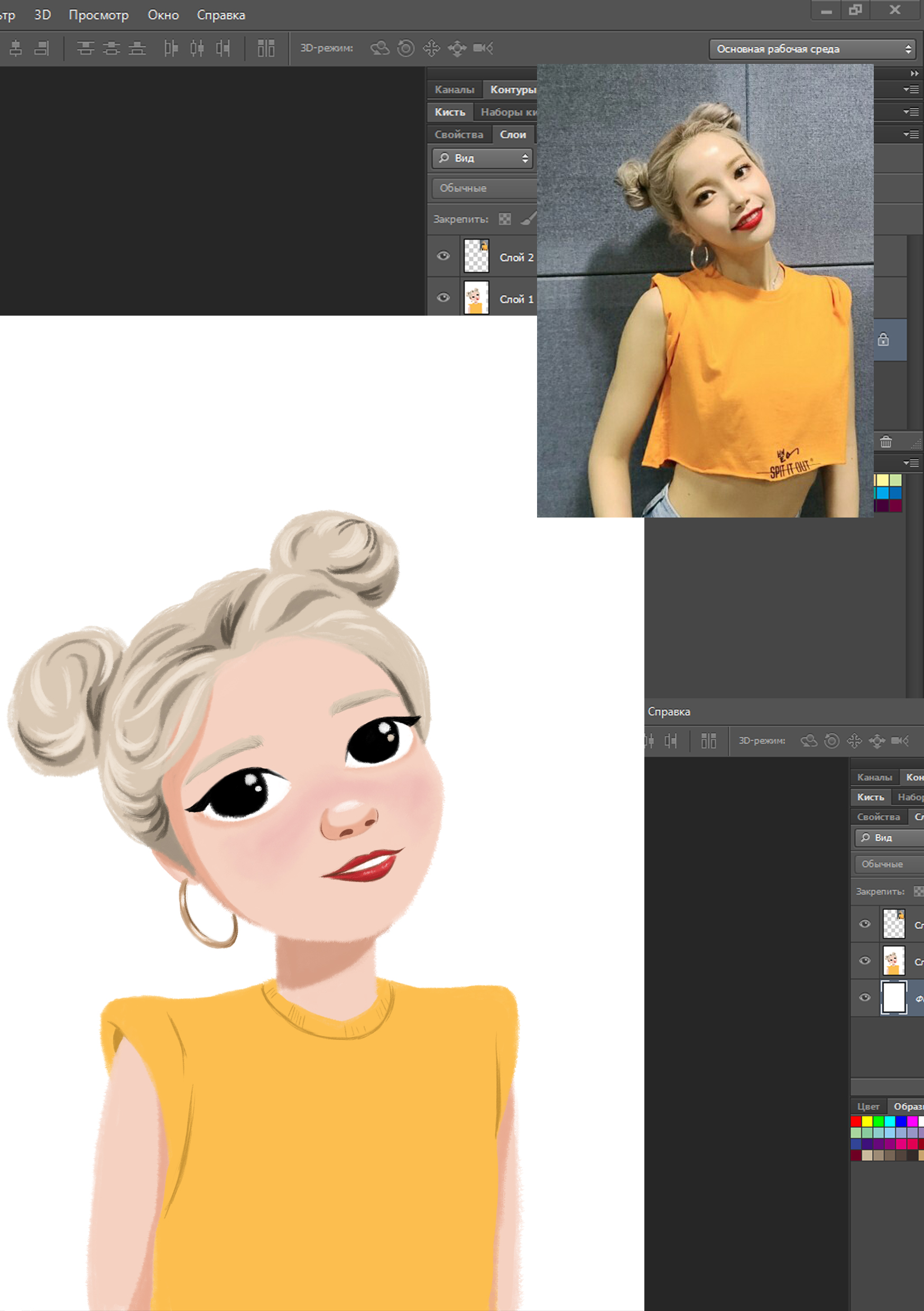Open panel menu above the color swatches
924x1311 pixels.
(911, 463)
